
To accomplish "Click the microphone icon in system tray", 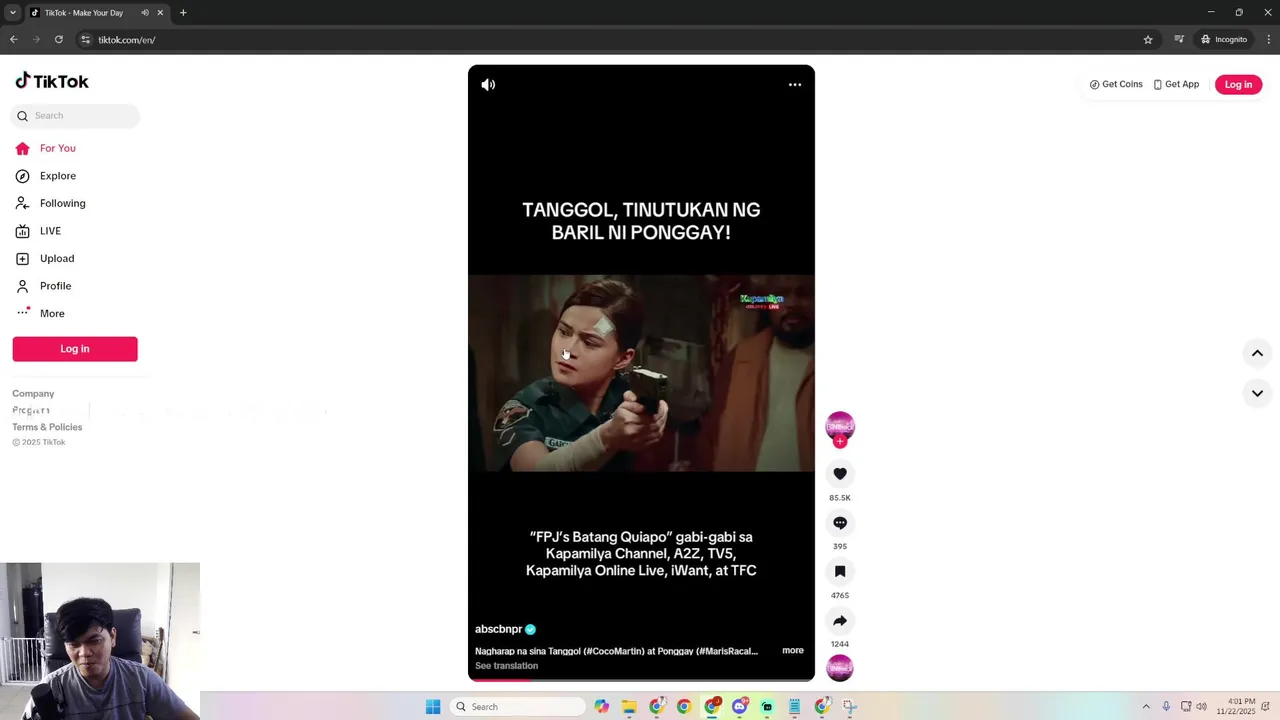I will 1166,707.
